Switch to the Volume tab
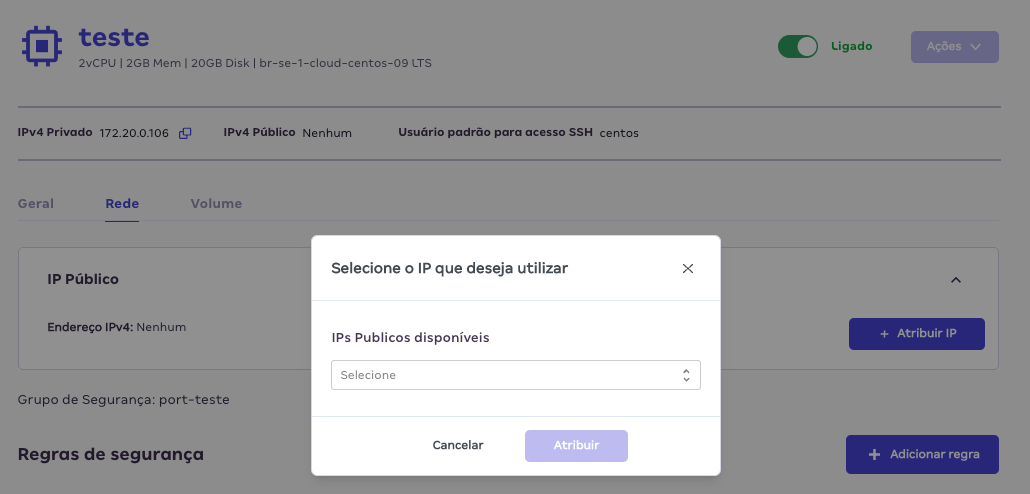Image resolution: width=1030 pixels, height=494 pixels. point(216,203)
